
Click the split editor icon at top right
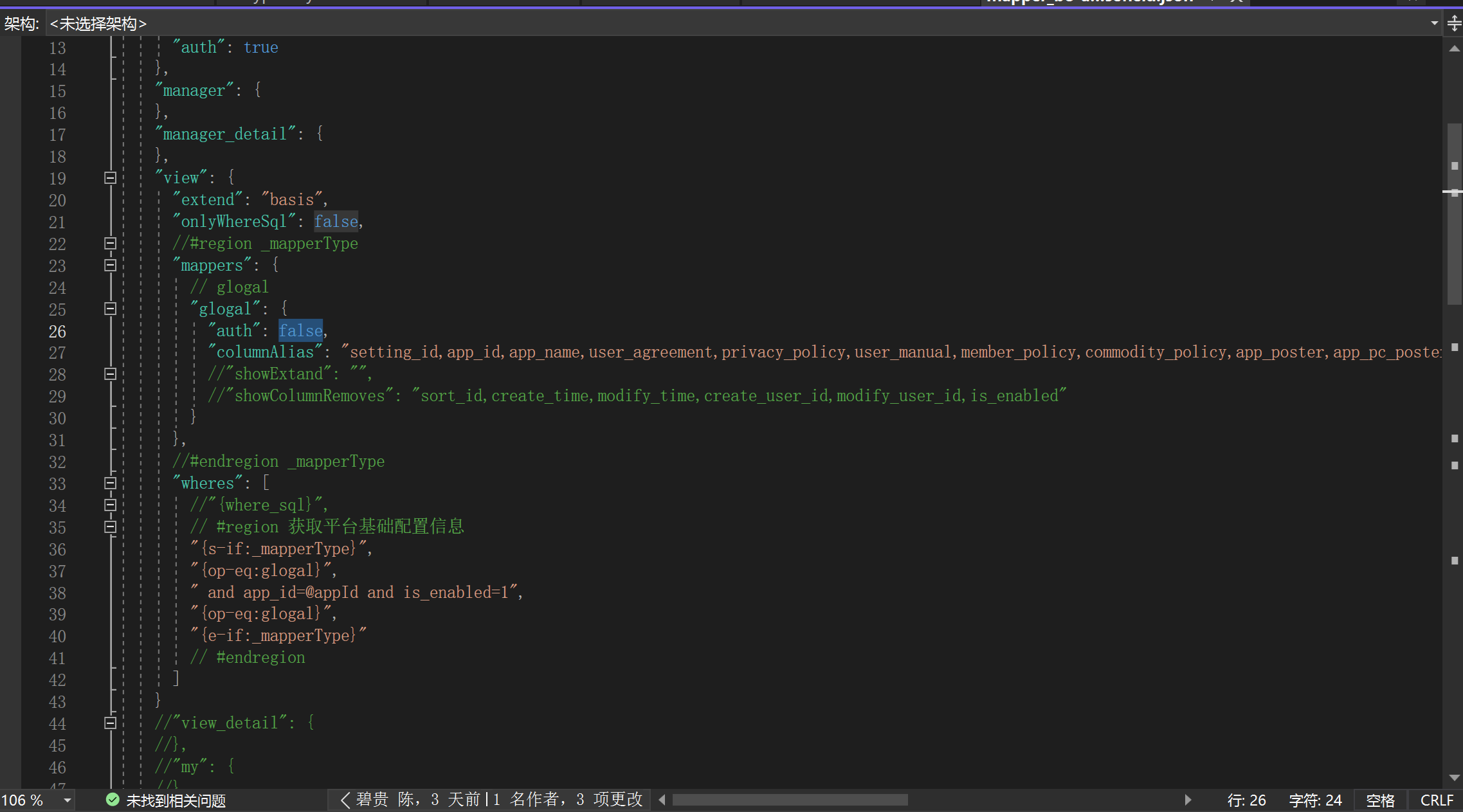click(x=1454, y=24)
